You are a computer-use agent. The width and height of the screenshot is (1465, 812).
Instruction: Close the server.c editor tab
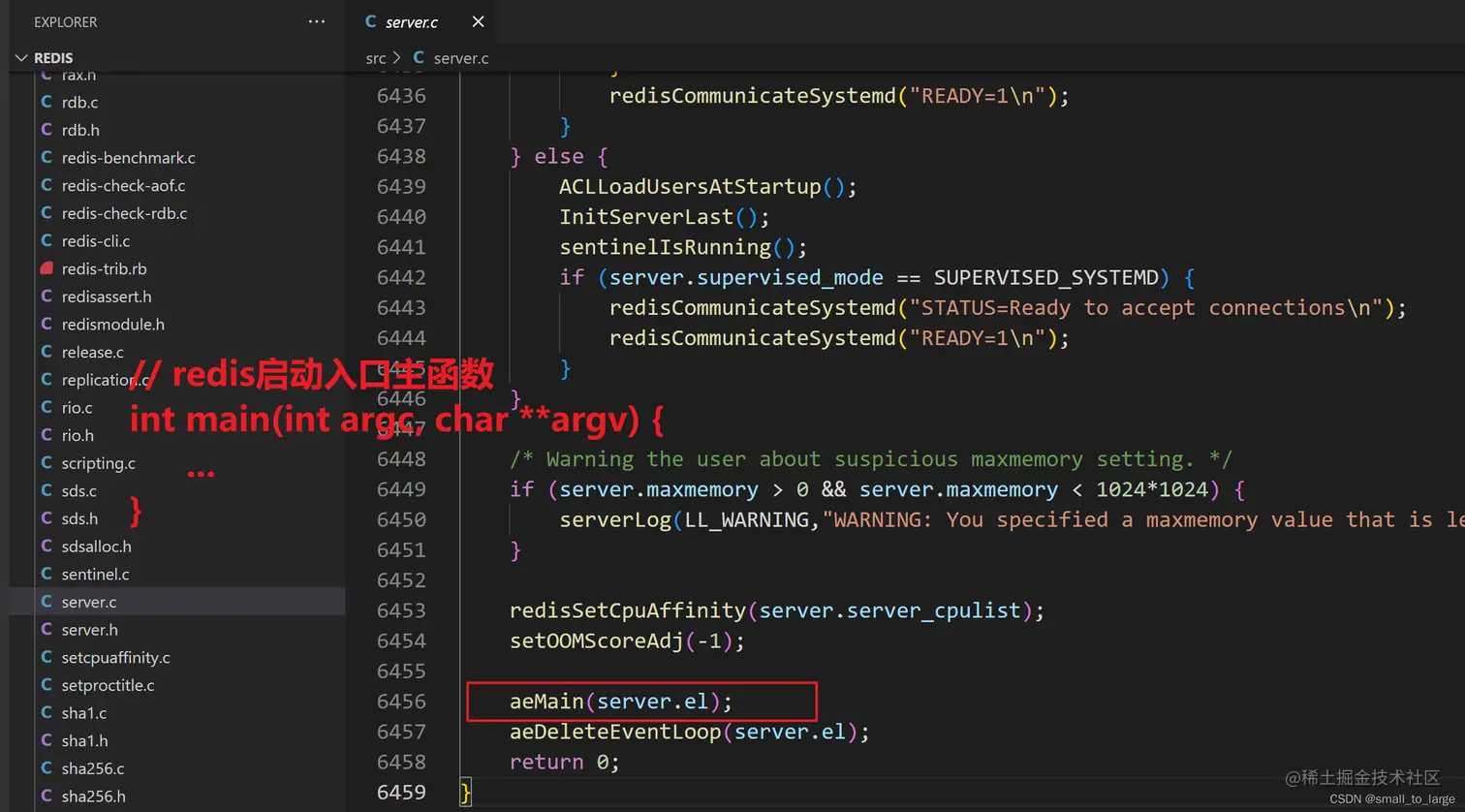478,21
